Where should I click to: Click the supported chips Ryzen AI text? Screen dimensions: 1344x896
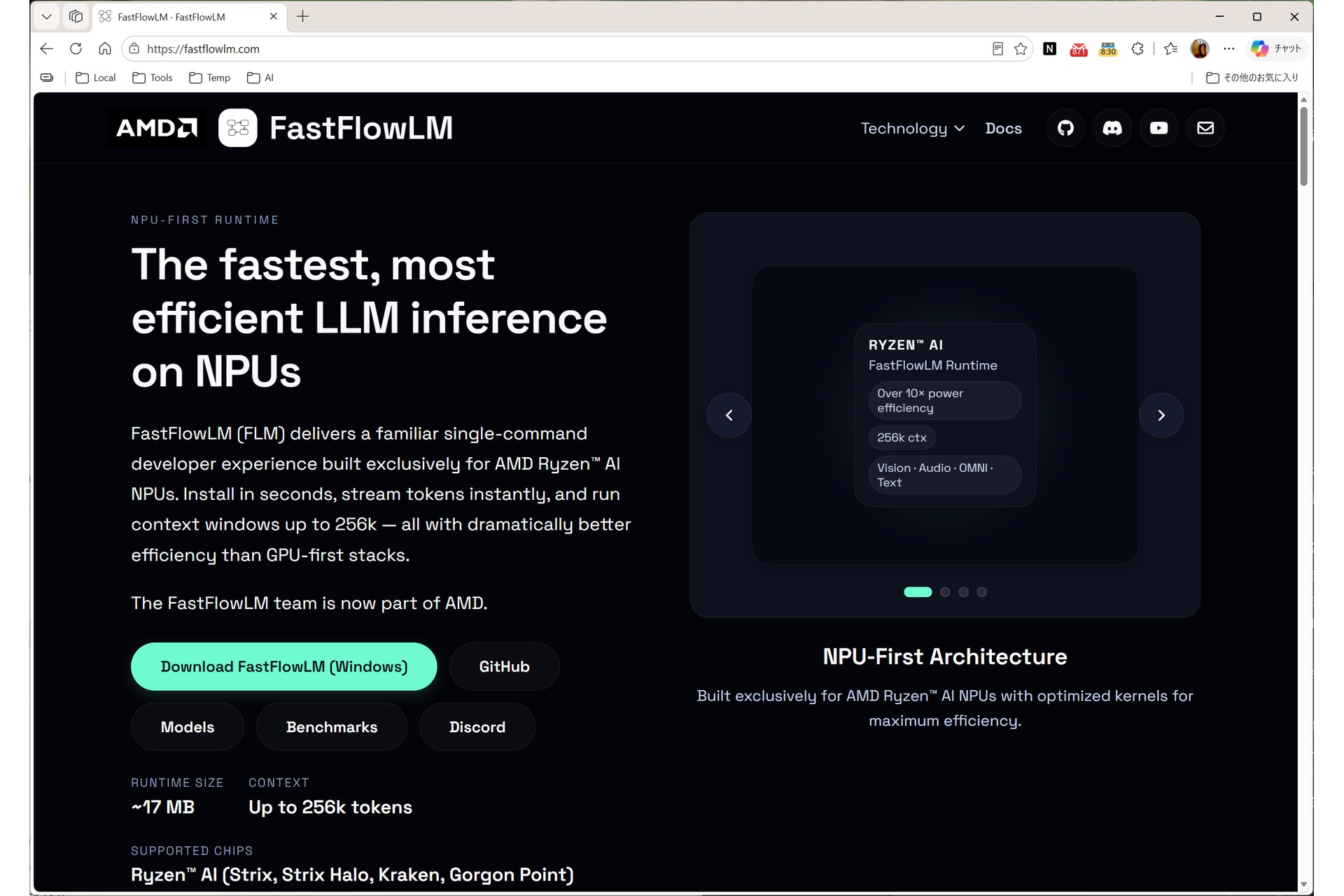tap(352, 875)
